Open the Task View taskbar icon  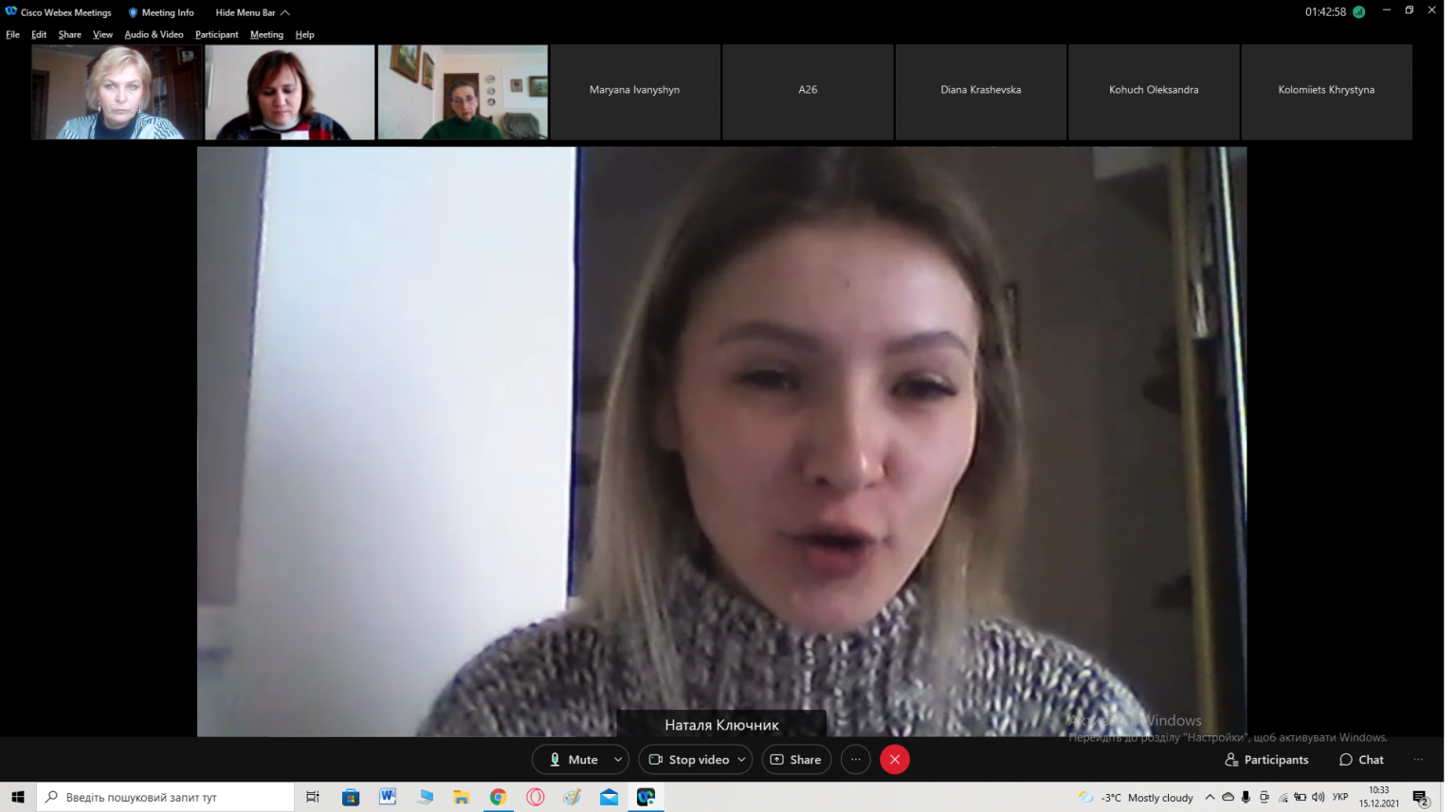click(x=313, y=797)
